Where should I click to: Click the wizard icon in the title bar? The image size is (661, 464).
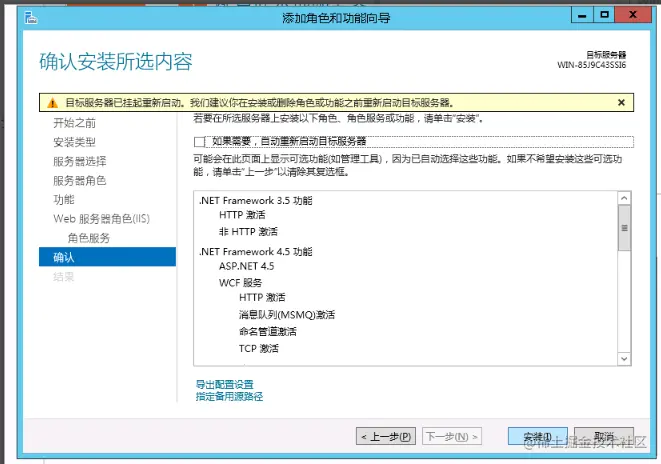click(31, 17)
